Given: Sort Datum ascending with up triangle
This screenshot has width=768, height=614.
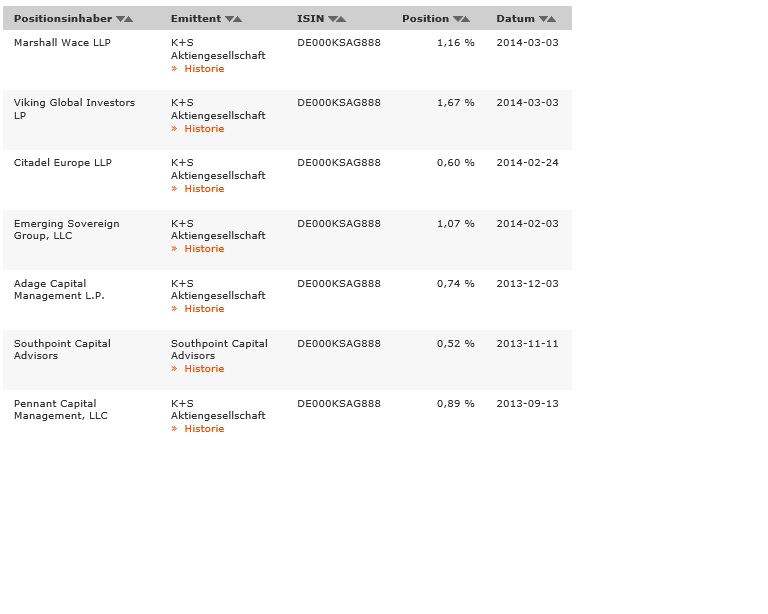Looking at the screenshot, I should pos(552,19).
